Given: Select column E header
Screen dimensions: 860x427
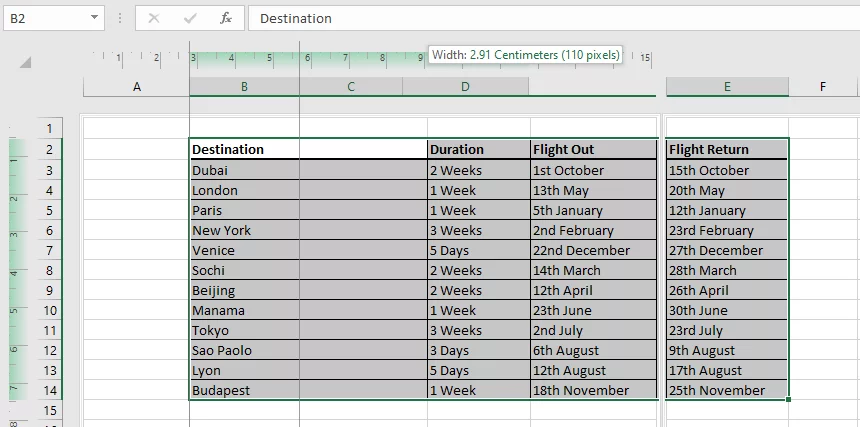Looking at the screenshot, I should (x=727, y=87).
